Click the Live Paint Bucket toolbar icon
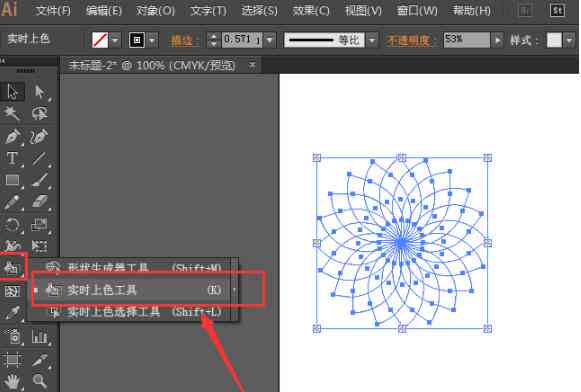Viewport: 581px width, 392px height. click(x=12, y=267)
